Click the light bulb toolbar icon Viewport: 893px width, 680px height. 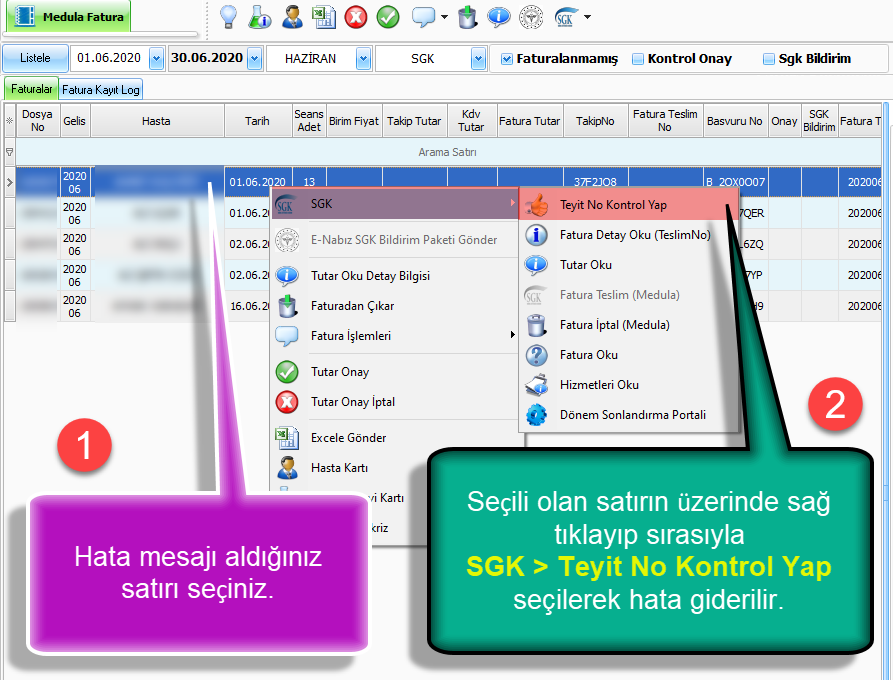228,17
